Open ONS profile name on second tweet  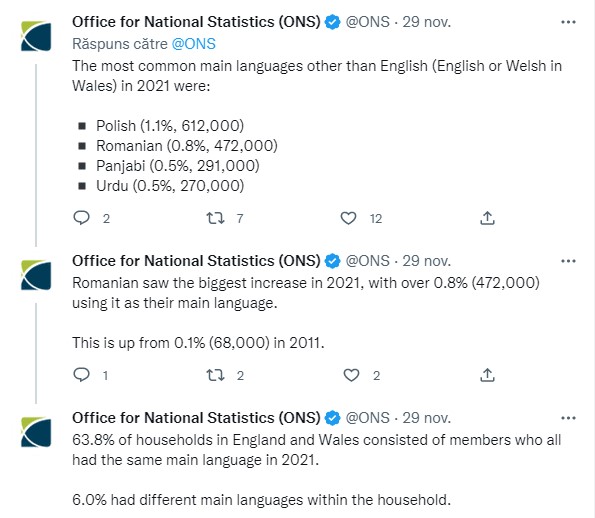[196, 261]
